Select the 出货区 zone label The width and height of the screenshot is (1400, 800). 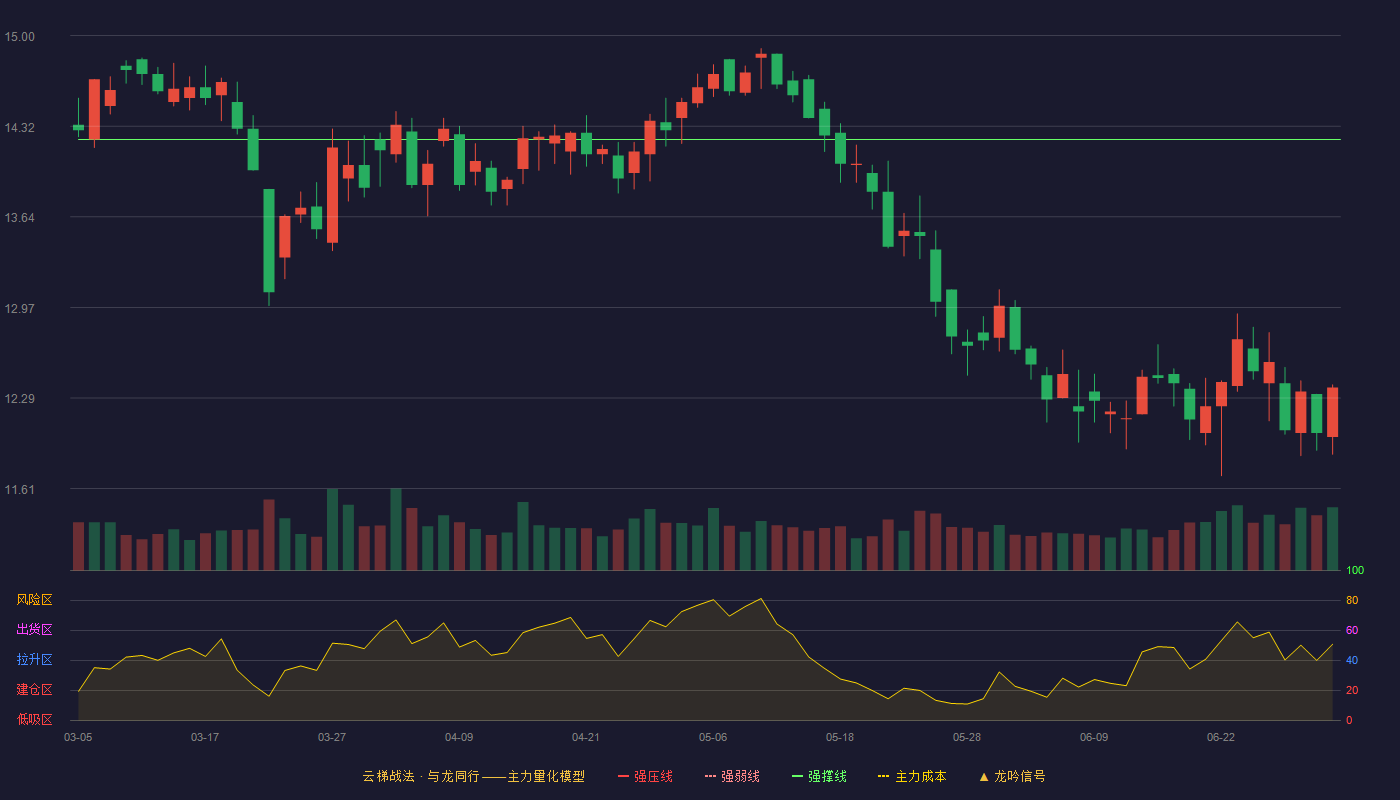click(34, 630)
